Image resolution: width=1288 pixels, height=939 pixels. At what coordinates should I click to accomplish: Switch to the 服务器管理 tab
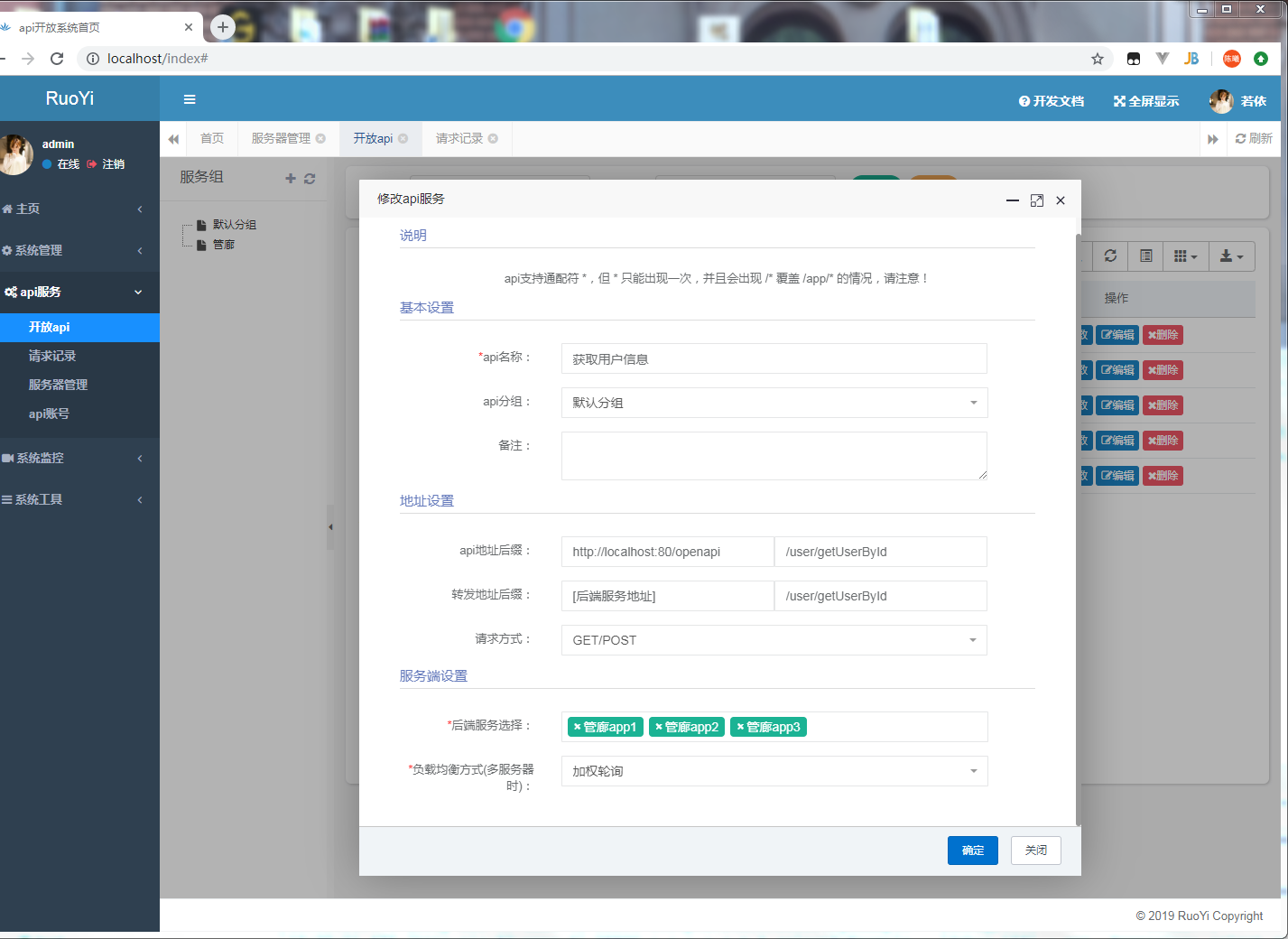(282, 139)
